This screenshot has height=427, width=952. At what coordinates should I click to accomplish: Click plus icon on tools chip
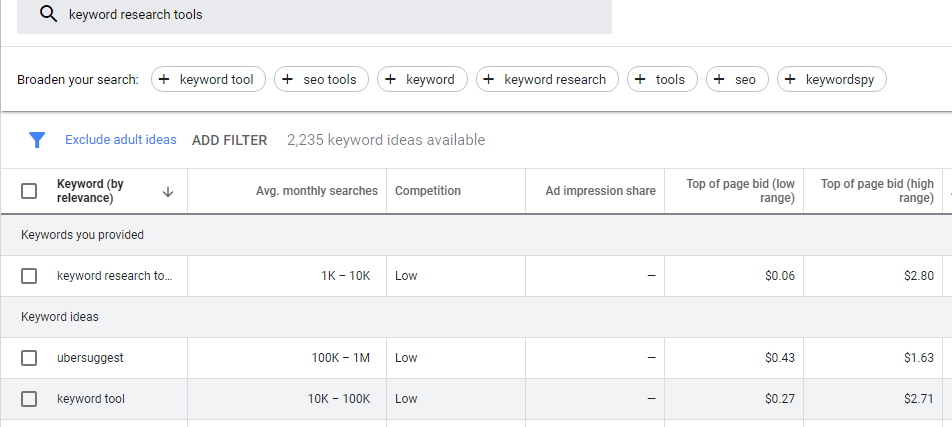(641, 79)
